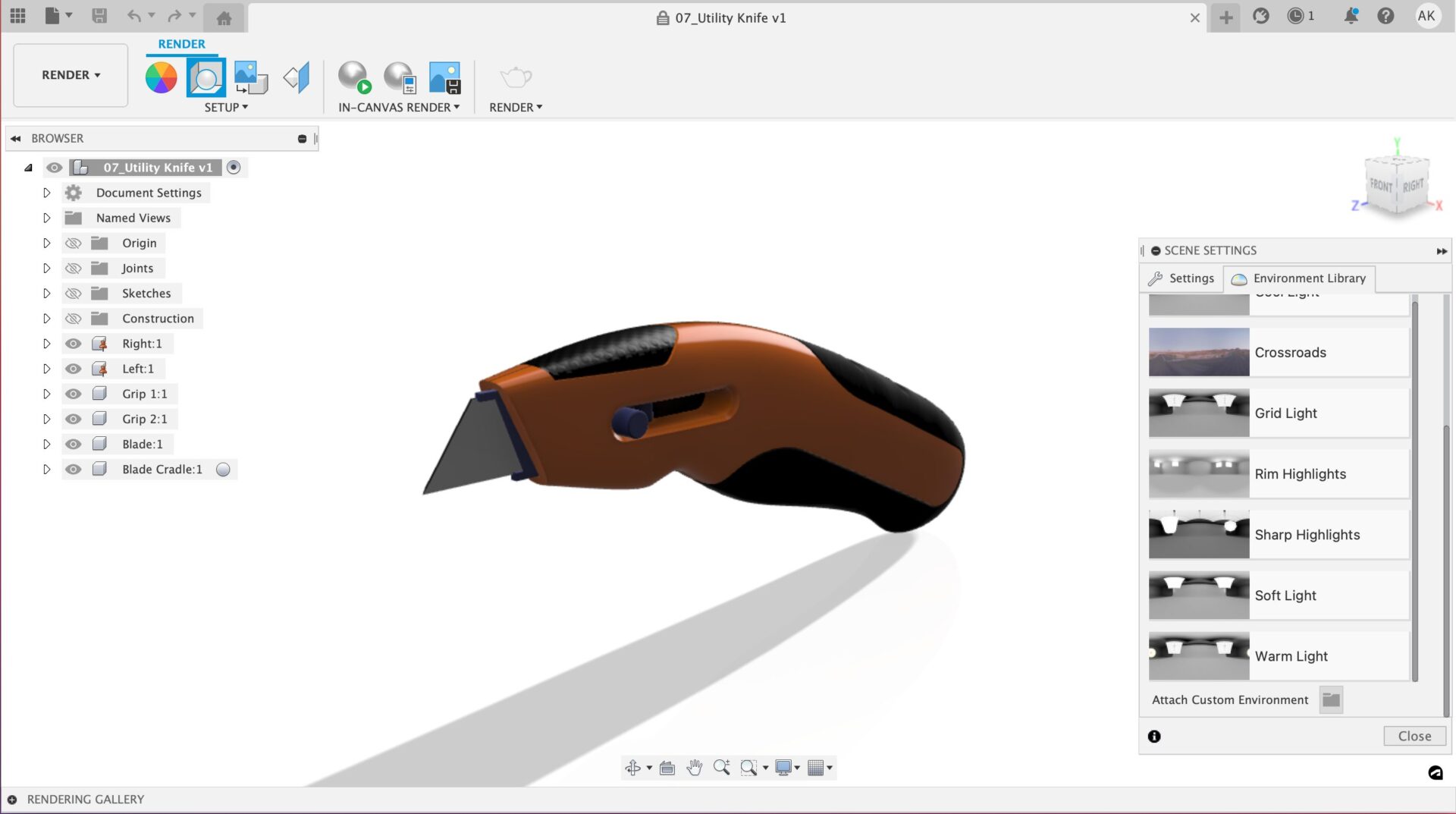The height and width of the screenshot is (814, 1456).
Task: Open Grid and Snaps settings icon
Action: pyautogui.click(x=817, y=768)
